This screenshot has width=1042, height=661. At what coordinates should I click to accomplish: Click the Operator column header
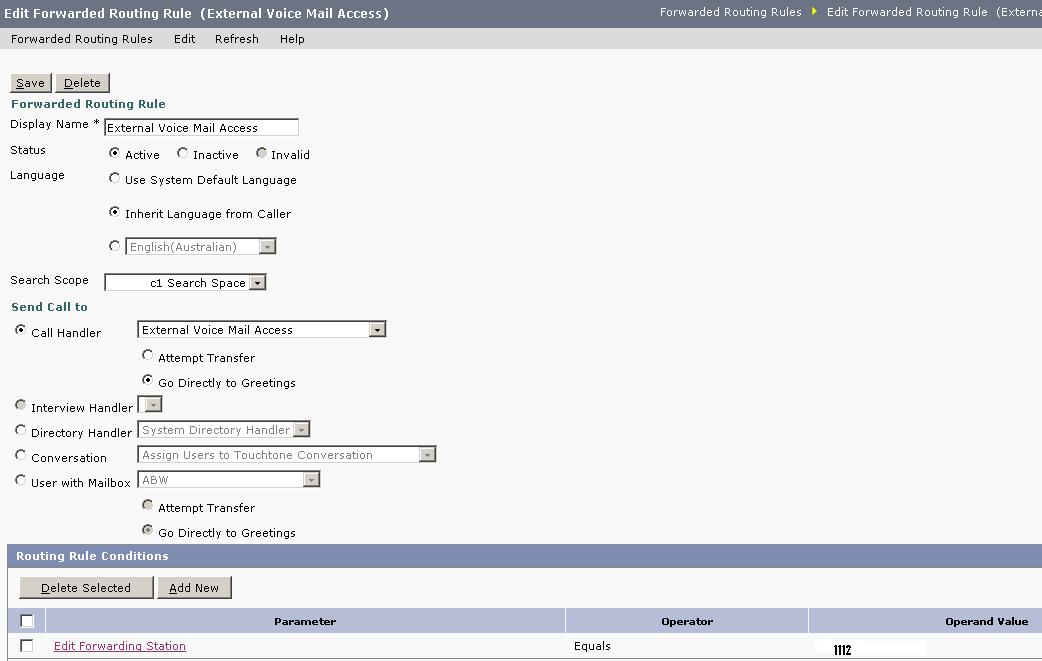click(x=687, y=622)
